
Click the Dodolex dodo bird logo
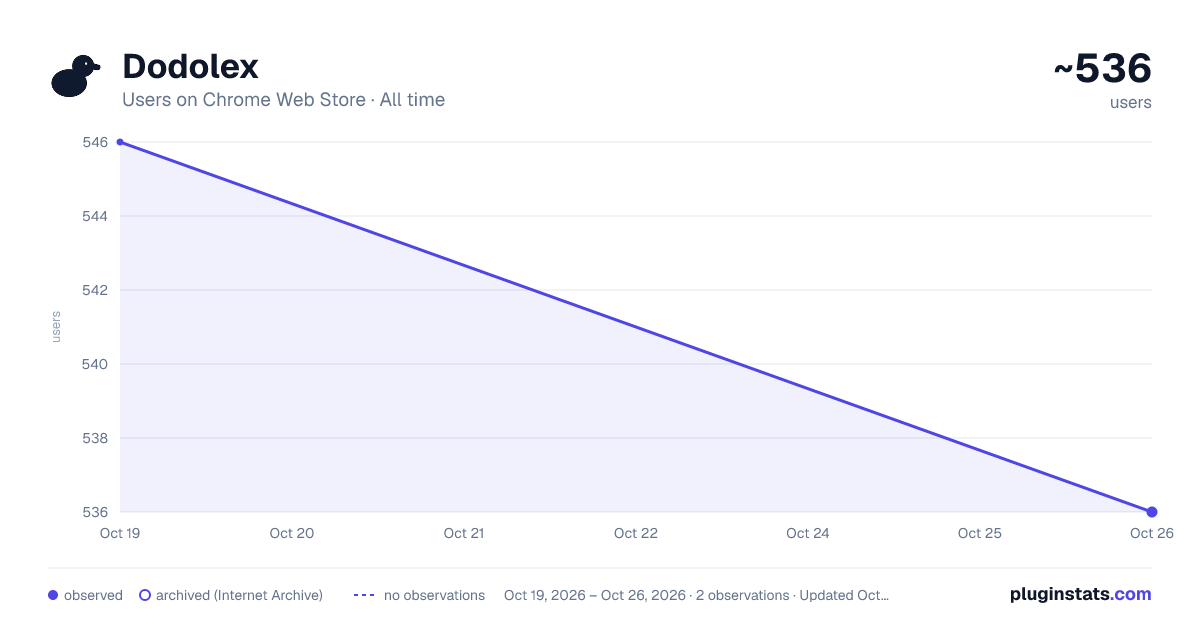click(x=75, y=76)
